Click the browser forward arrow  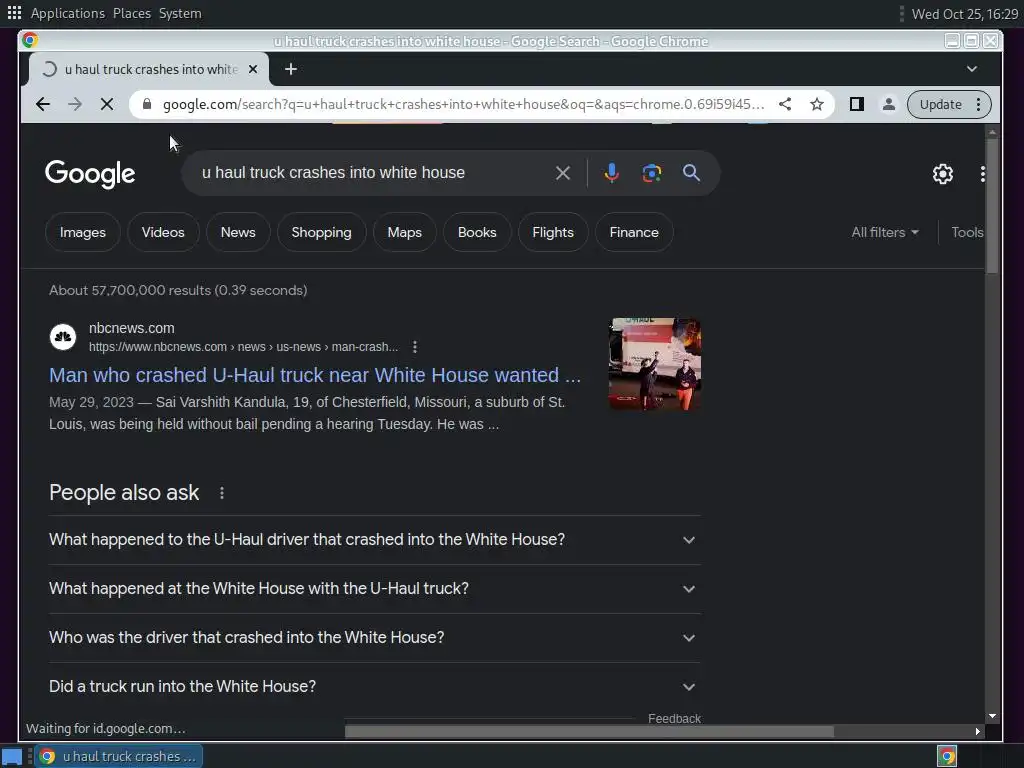point(74,104)
